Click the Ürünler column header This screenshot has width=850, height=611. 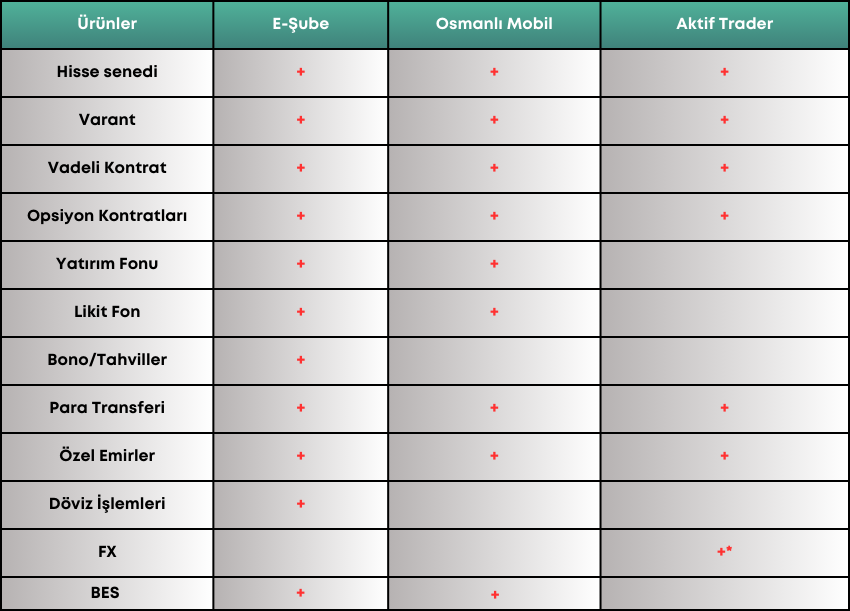pos(107,24)
